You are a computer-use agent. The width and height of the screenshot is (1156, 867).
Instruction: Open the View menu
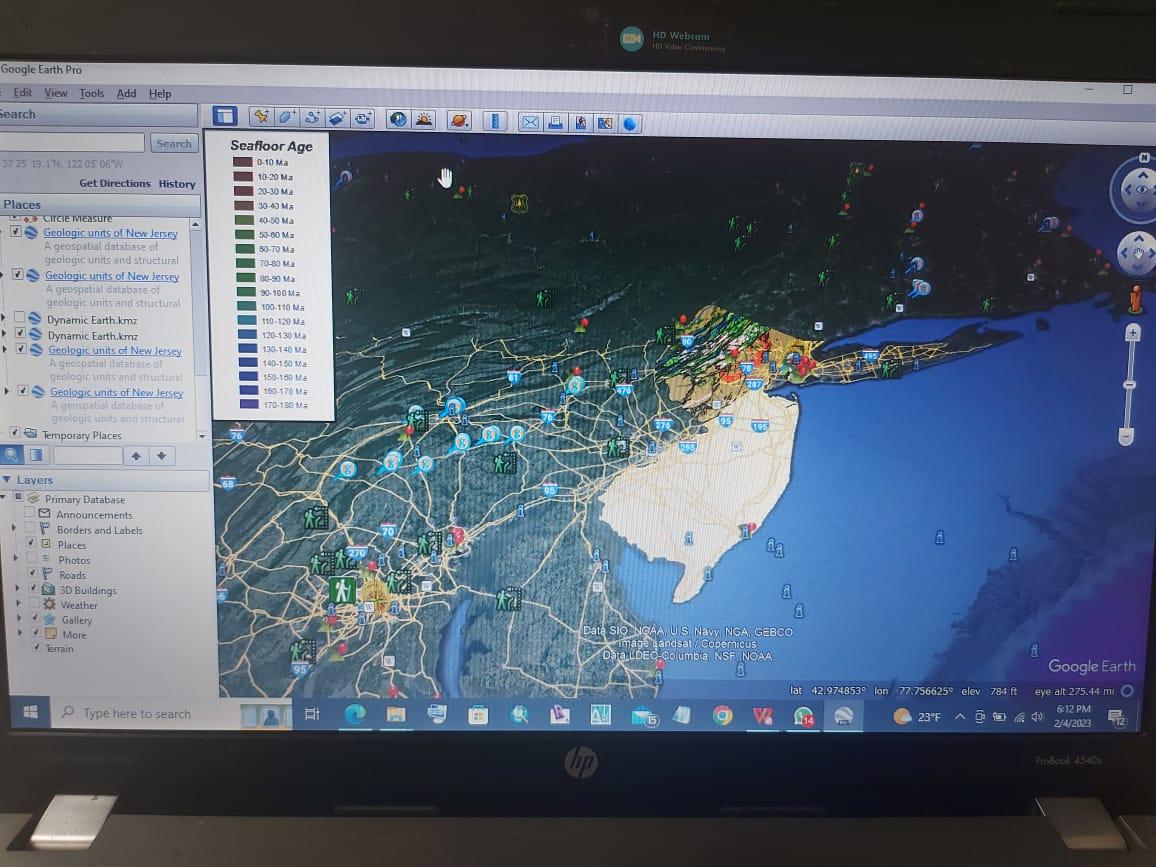click(55, 93)
